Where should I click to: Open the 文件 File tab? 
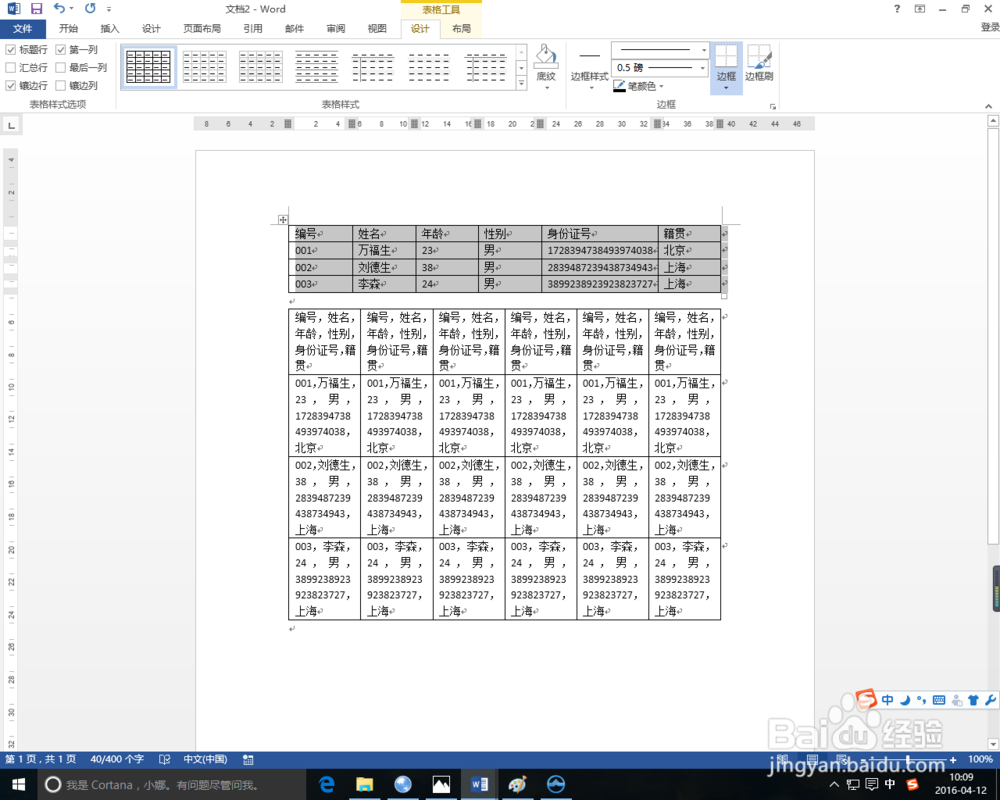(x=23, y=29)
